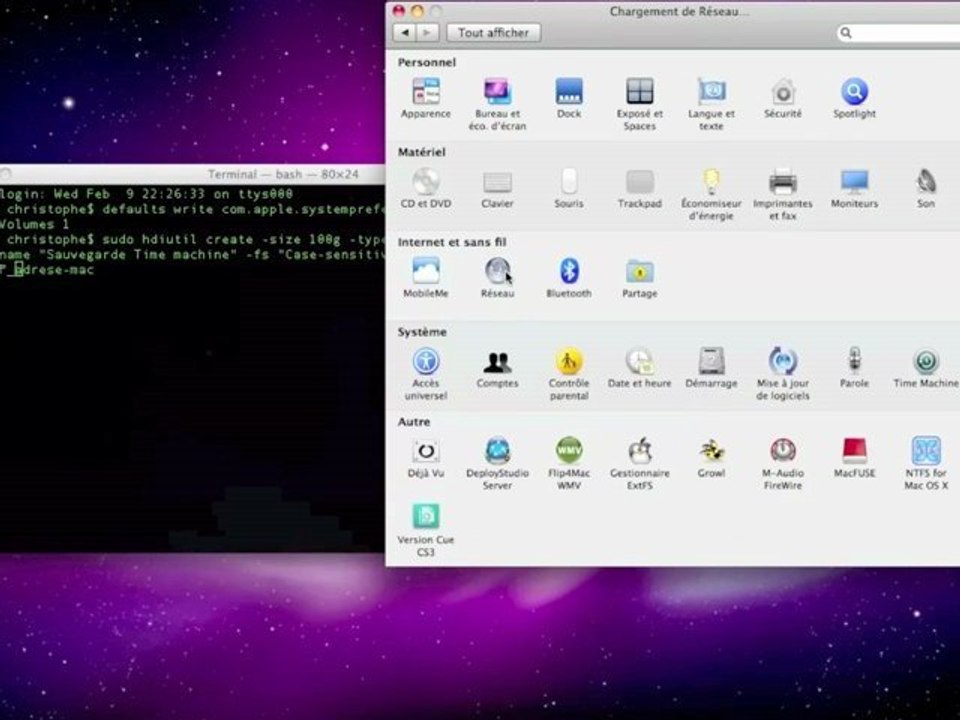Open Économiseur d'énergie settings
The height and width of the screenshot is (720, 960).
click(x=711, y=194)
